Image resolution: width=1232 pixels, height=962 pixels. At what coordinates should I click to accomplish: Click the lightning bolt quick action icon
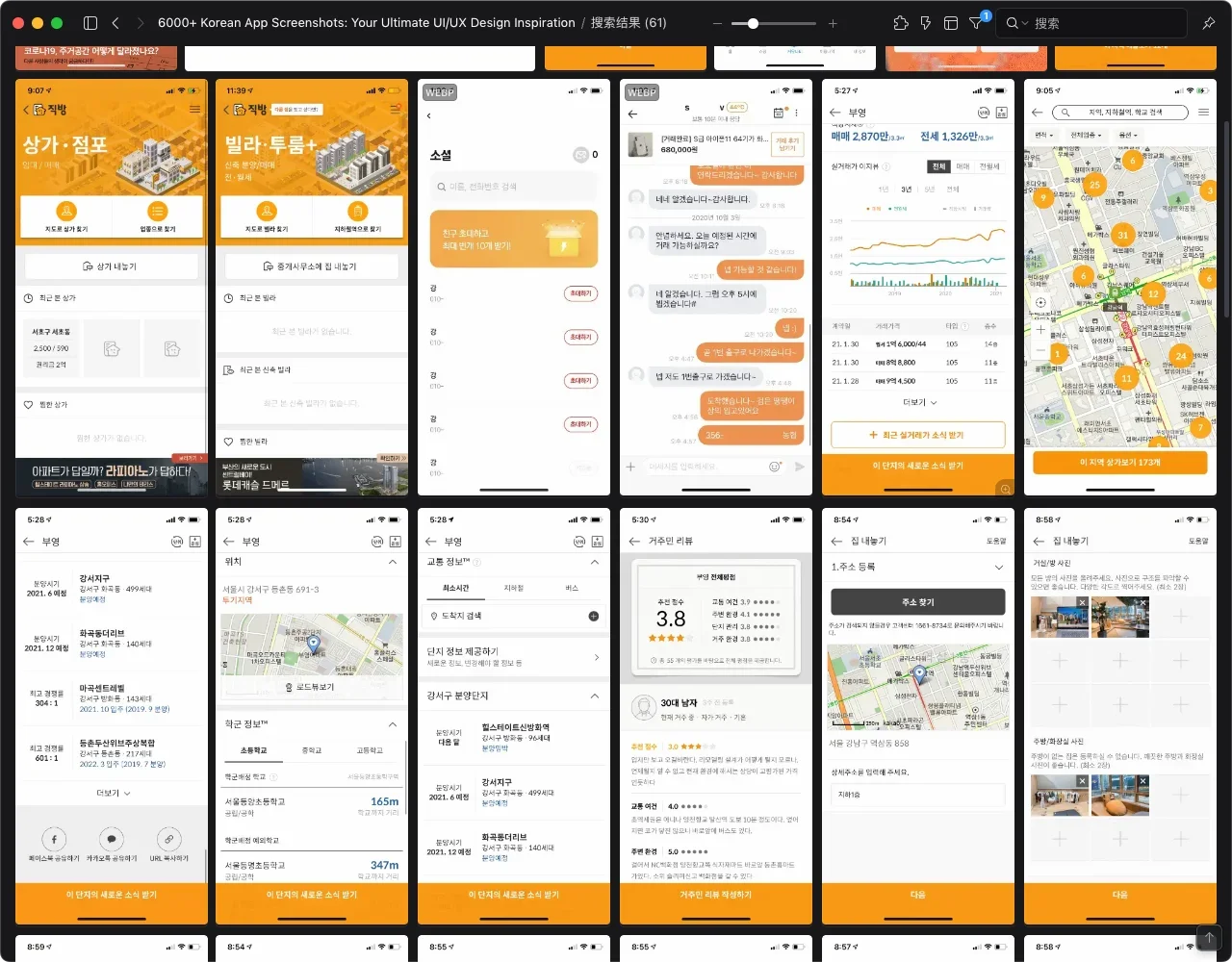click(x=925, y=23)
